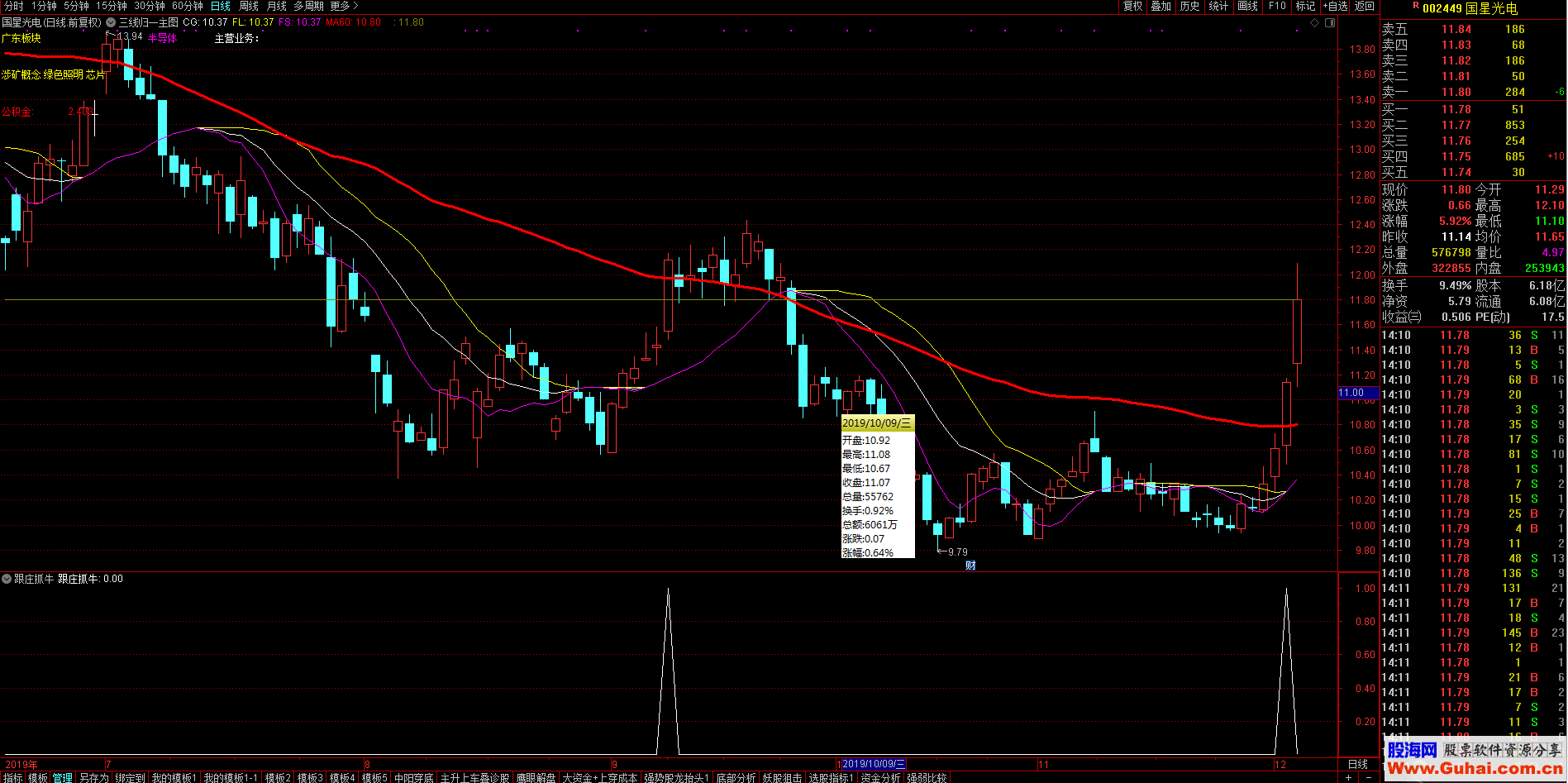Select 大资金+上穿成本 template
The height and width of the screenshot is (783, 1568).
(x=599, y=777)
